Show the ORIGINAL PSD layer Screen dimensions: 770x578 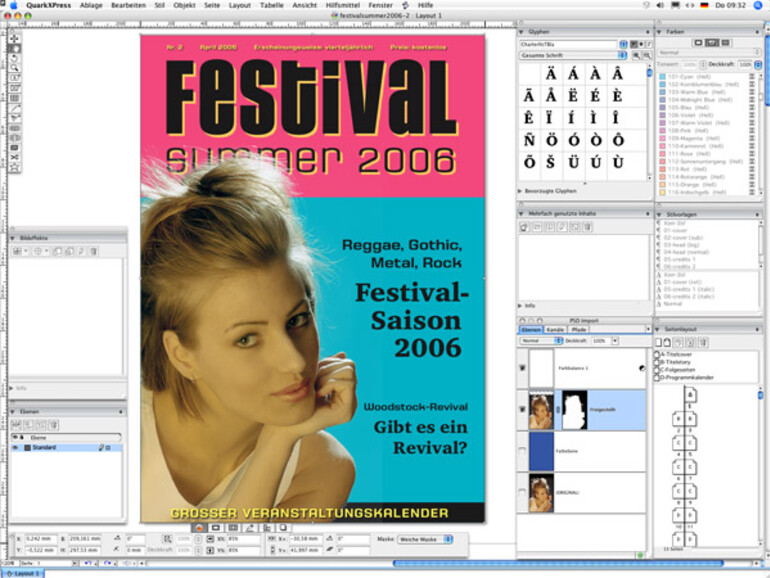click(522, 492)
